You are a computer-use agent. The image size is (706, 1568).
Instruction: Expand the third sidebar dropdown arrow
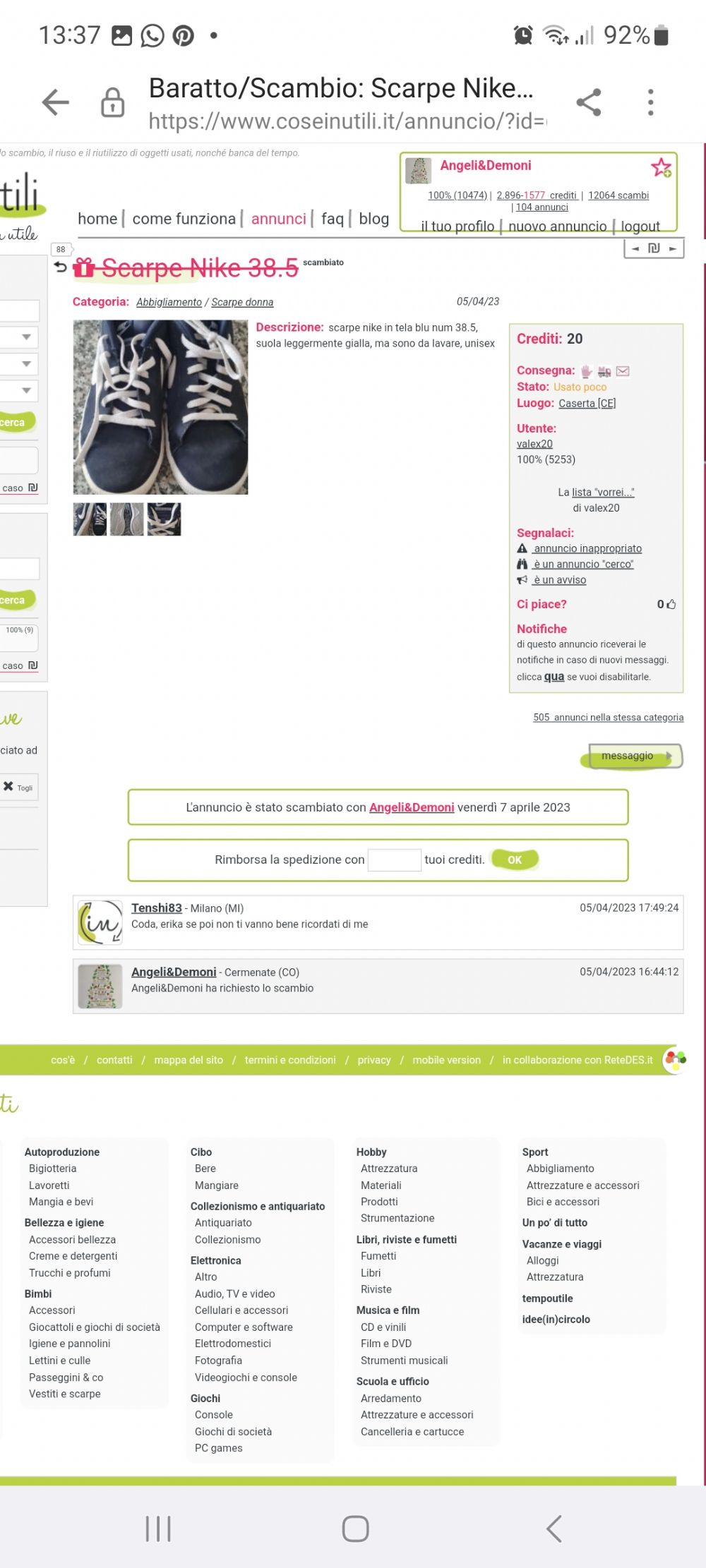(26, 390)
